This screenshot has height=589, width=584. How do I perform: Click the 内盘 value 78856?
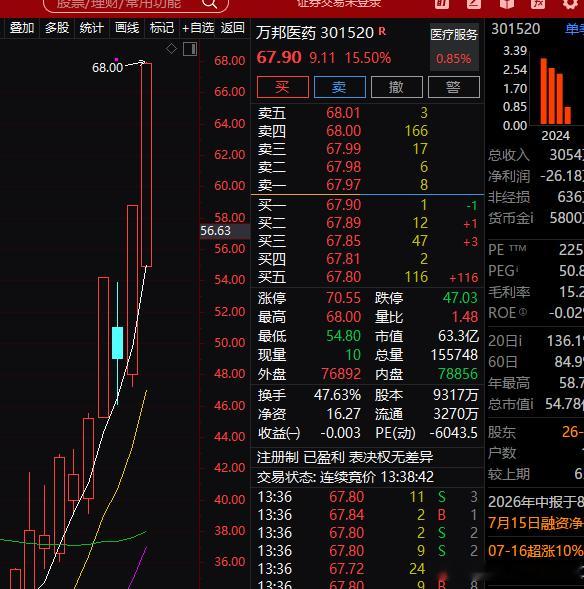click(x=458, y=374)
